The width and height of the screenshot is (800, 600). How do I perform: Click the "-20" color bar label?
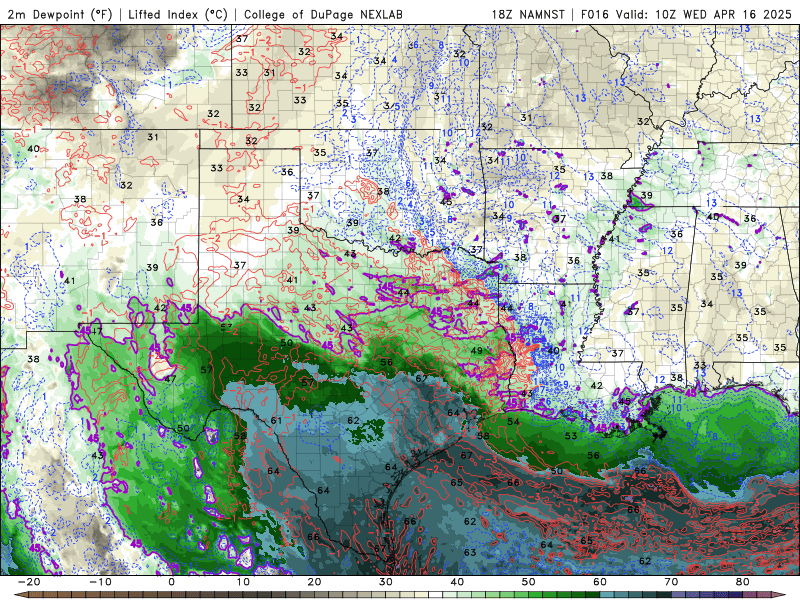pos(29,582)
